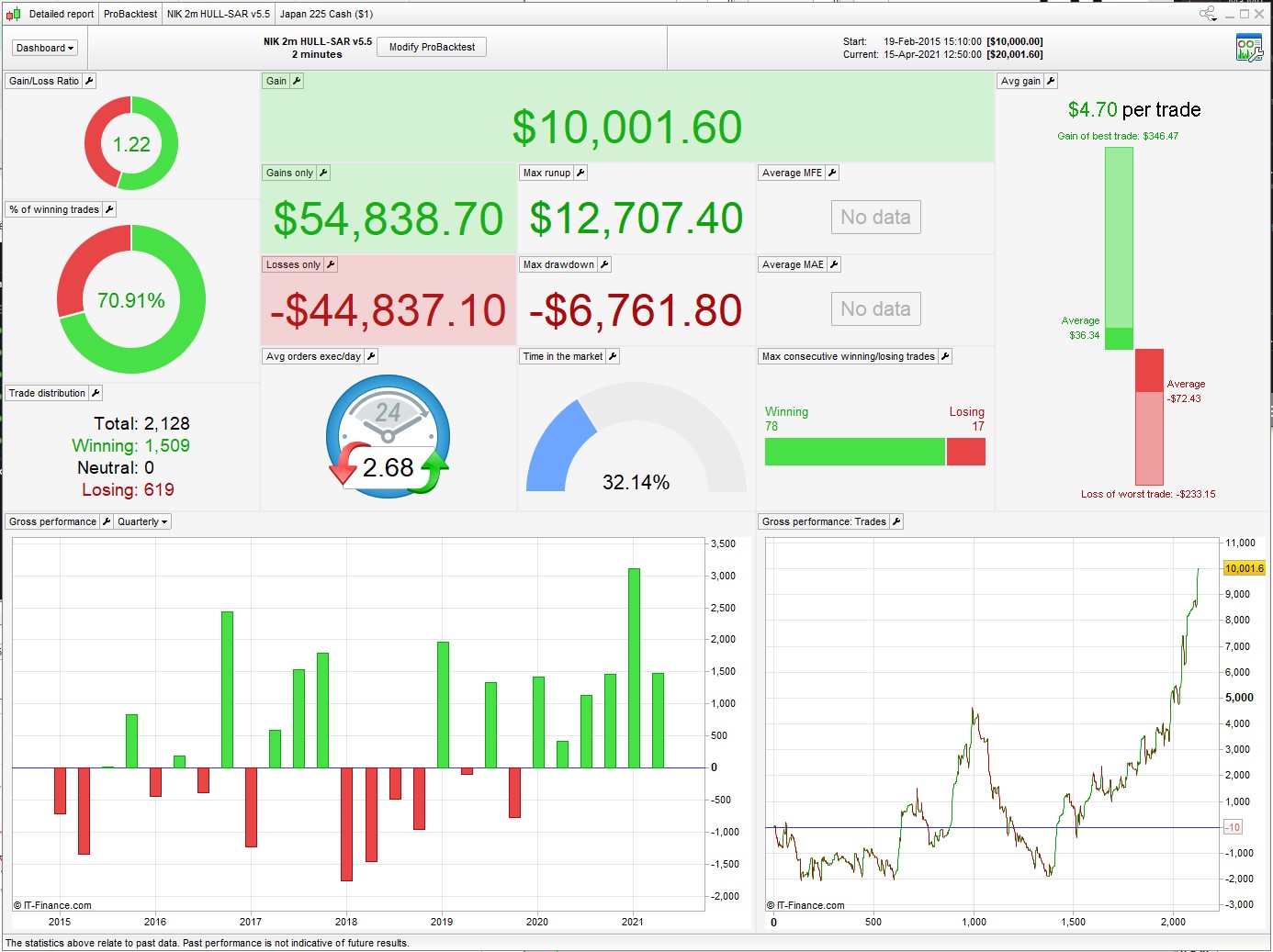The width and height of the screenshot is (1273, 952).
Task: Click the Losses only wrench icon
Action: pos(331,264)
